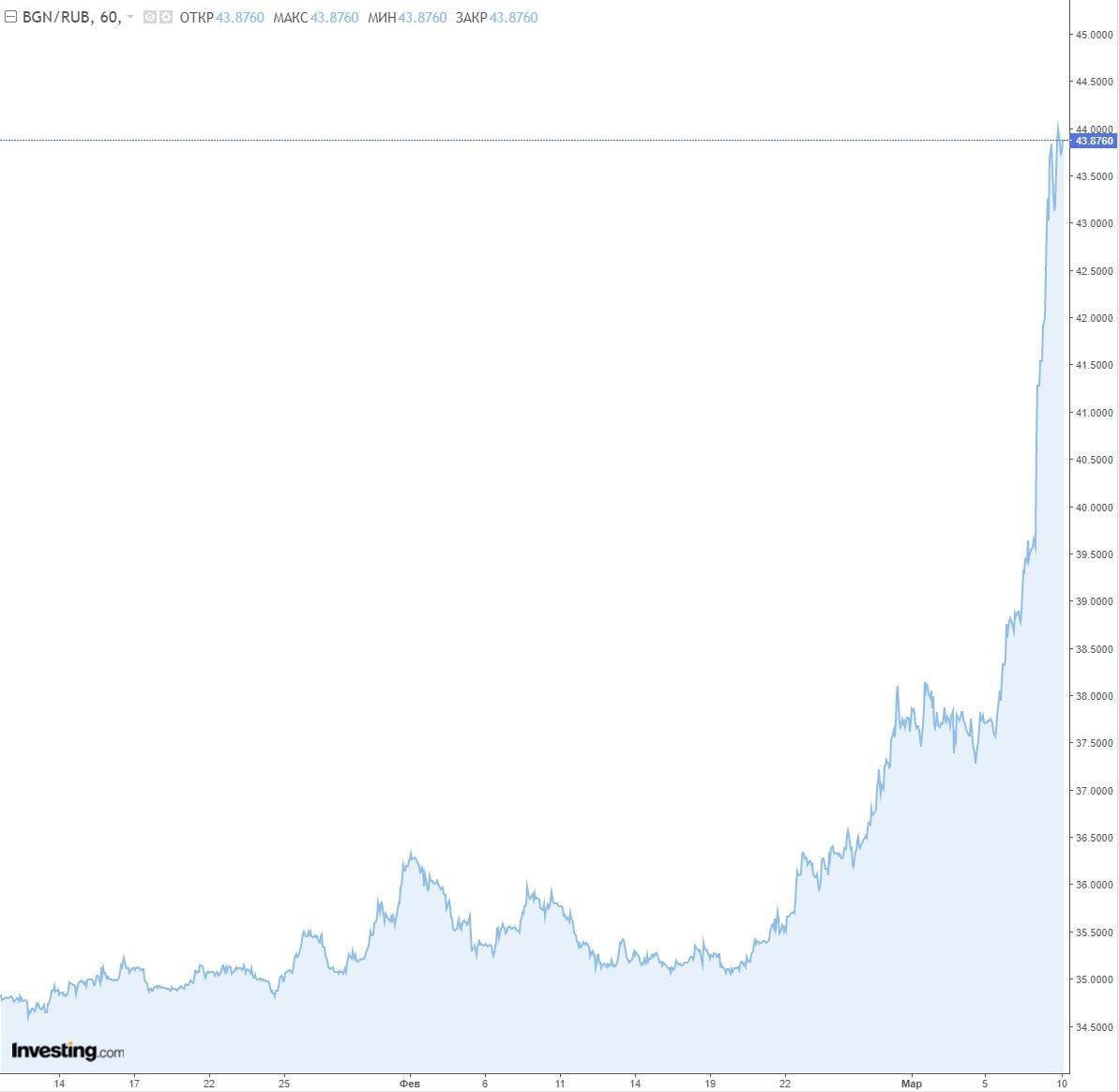Open the Investing.com logo link
The width and height of the screenshot is (1119, 1092).
click(68, 1051)
